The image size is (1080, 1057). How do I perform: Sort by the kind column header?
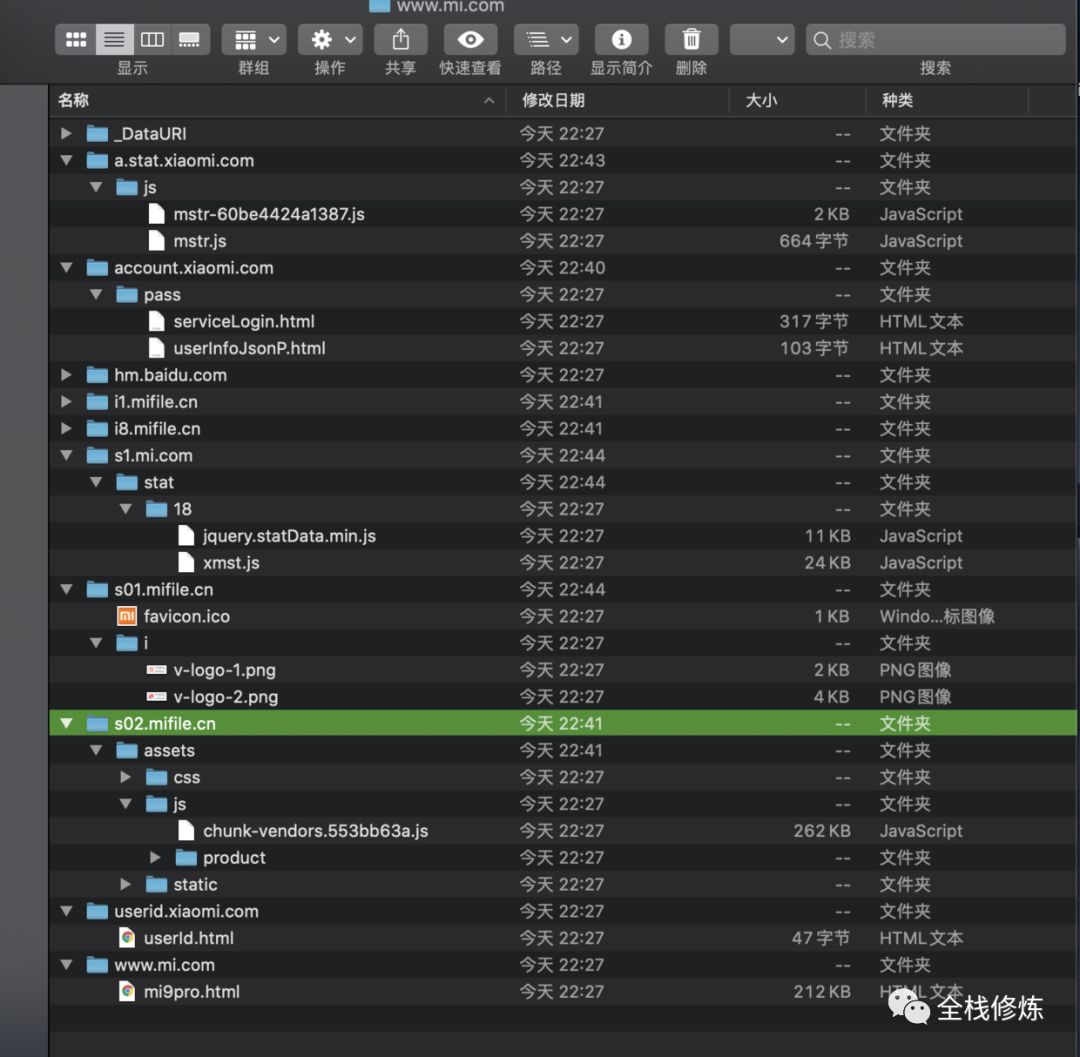click(x=947, y=101)
